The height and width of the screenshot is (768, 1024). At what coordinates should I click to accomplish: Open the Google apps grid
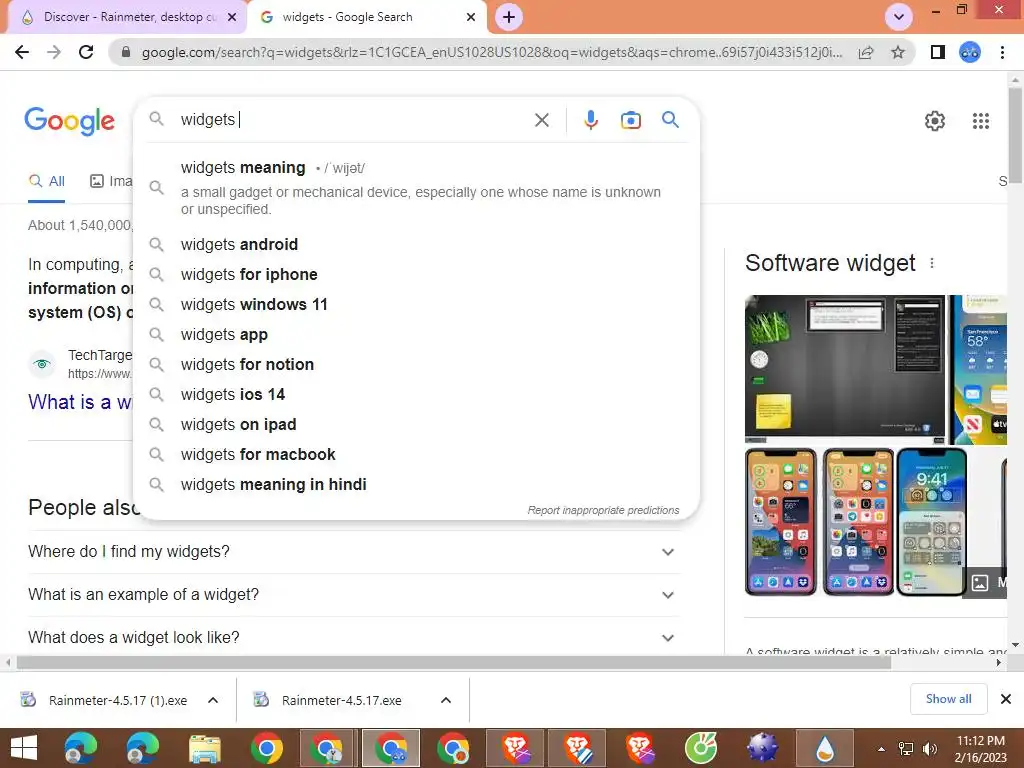(x=980, y=121)
